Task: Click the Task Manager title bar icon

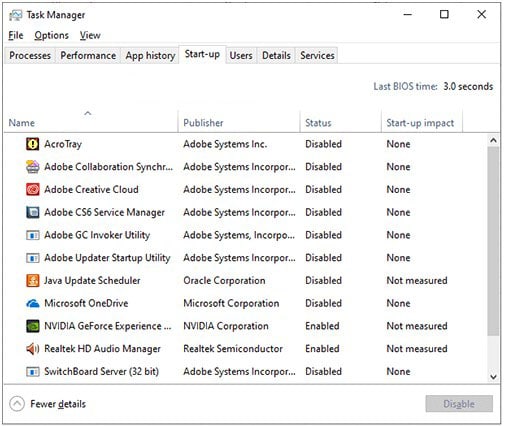Action: point(15,15)
